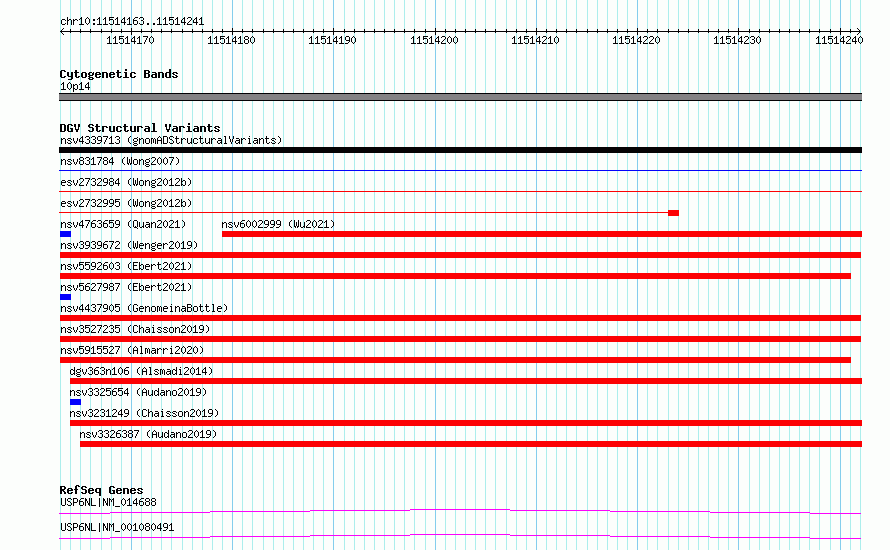Viewport: 890px width, 550px height.
Task: Open variant nsv3326387 (Audano2019) label
Action: pyautogui.click(x=148, y=434)
